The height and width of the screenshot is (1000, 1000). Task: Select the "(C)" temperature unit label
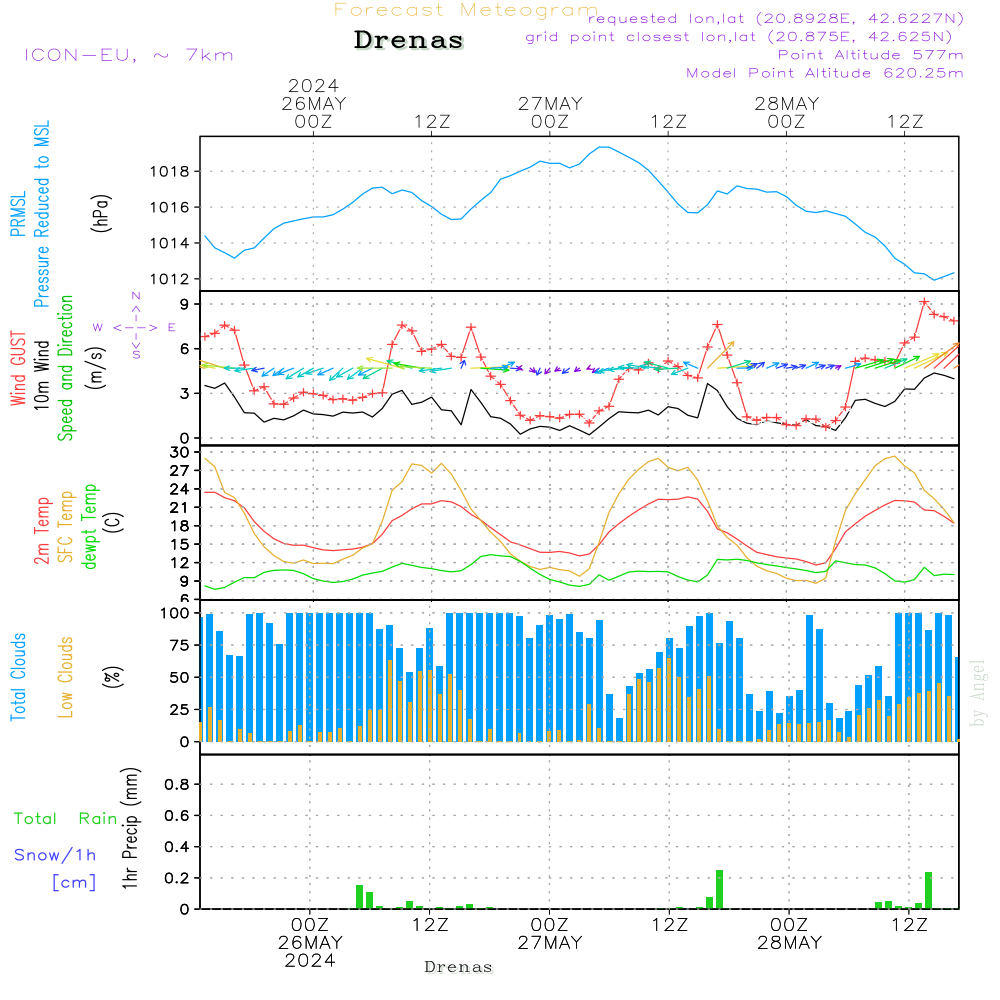point(114,523)
